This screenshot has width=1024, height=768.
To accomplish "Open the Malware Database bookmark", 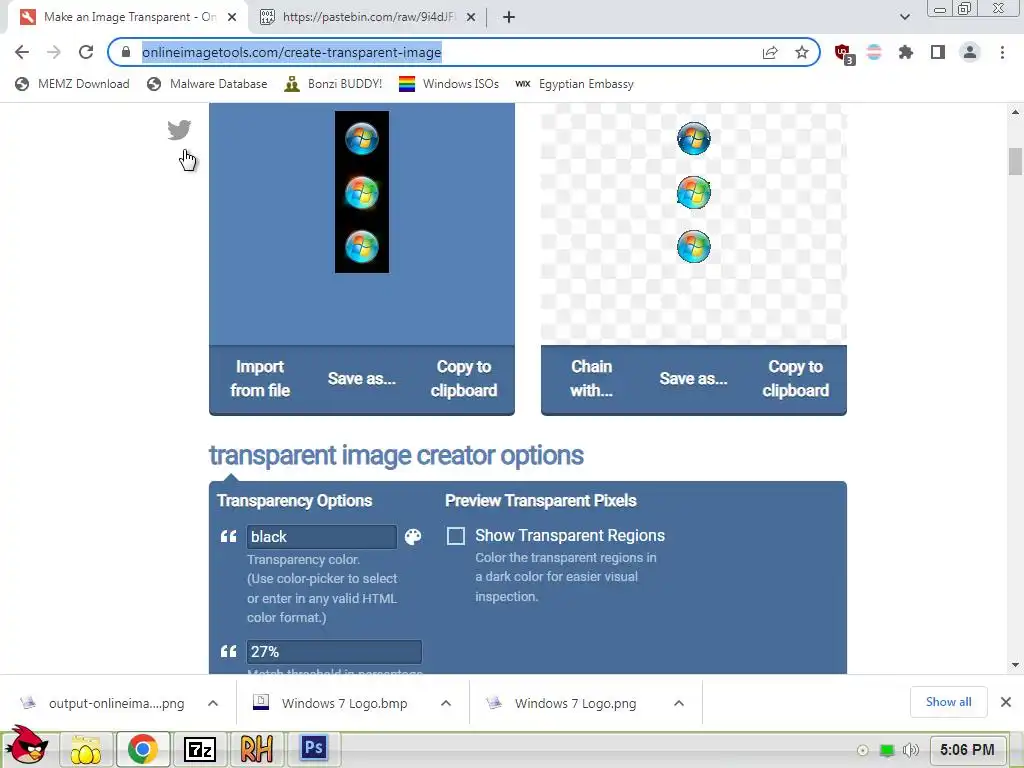I will [x=207, y=84].
